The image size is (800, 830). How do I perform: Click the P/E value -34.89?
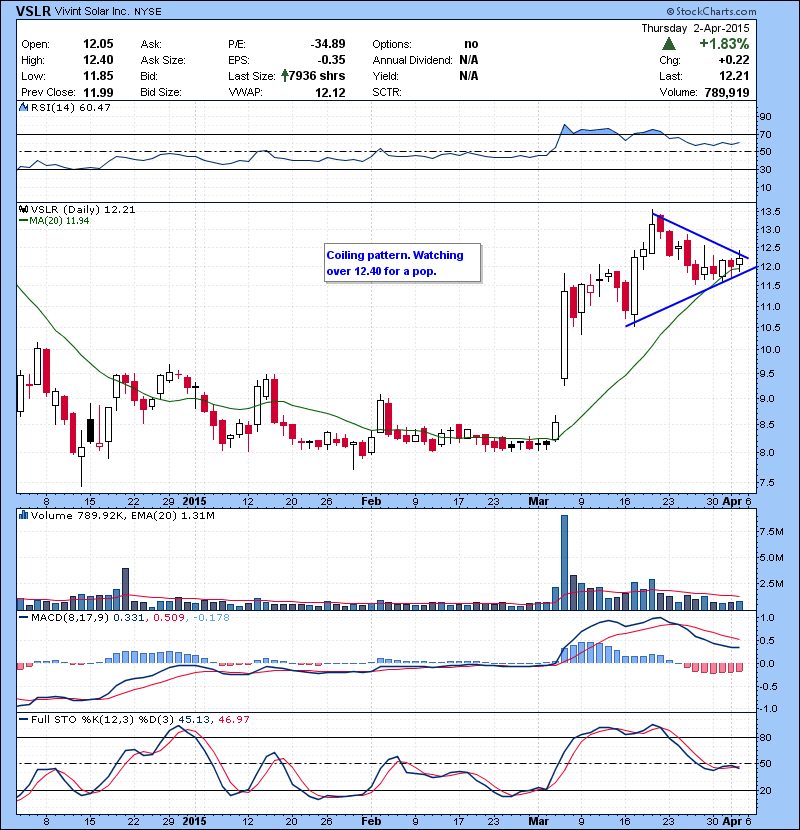[x=328, y=44]
